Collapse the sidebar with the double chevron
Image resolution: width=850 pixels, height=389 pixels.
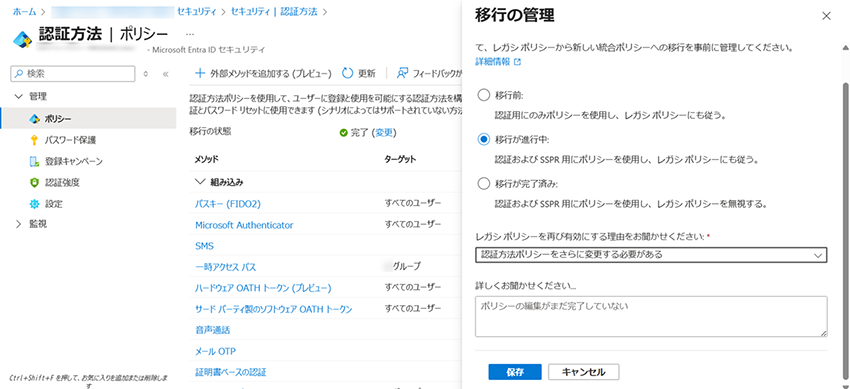166,74
